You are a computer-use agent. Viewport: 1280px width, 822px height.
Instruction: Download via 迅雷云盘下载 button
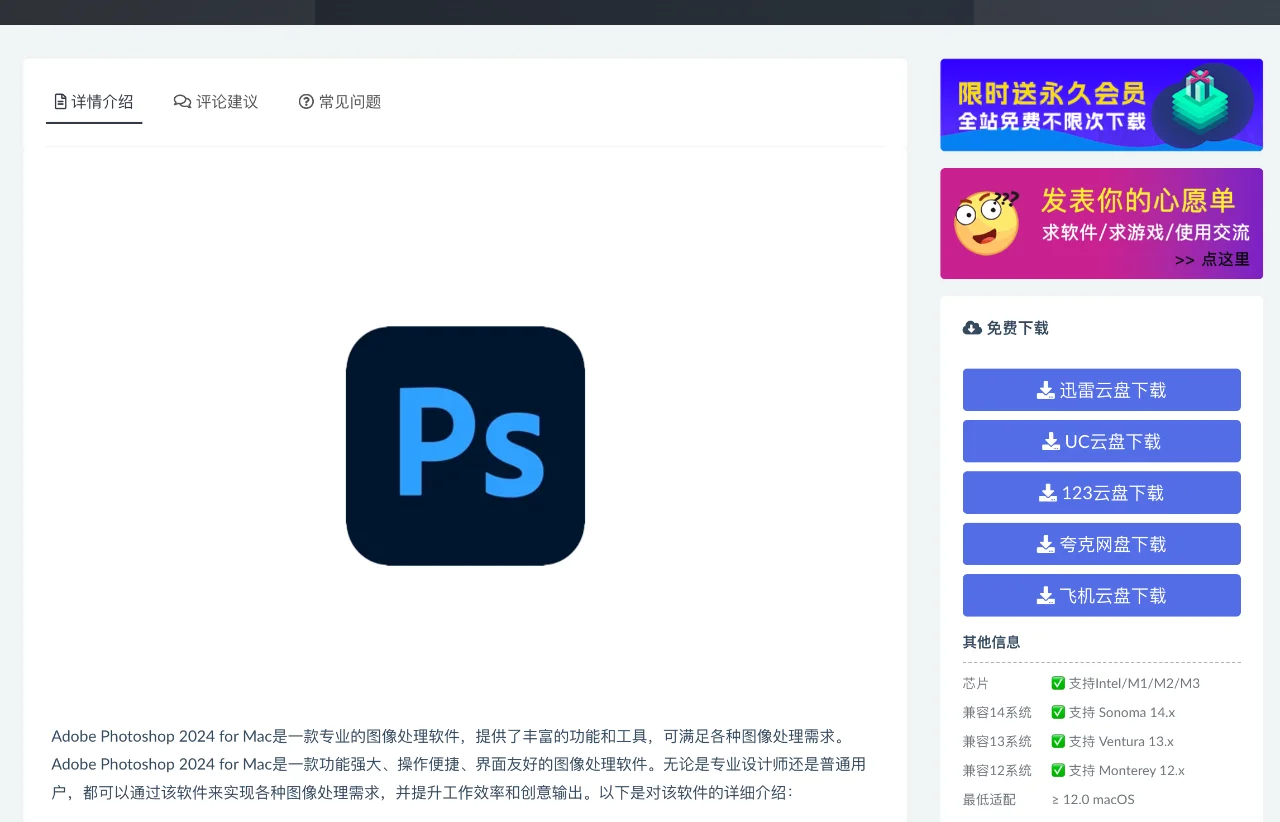pyautogui.click(x=1102, y=390)
